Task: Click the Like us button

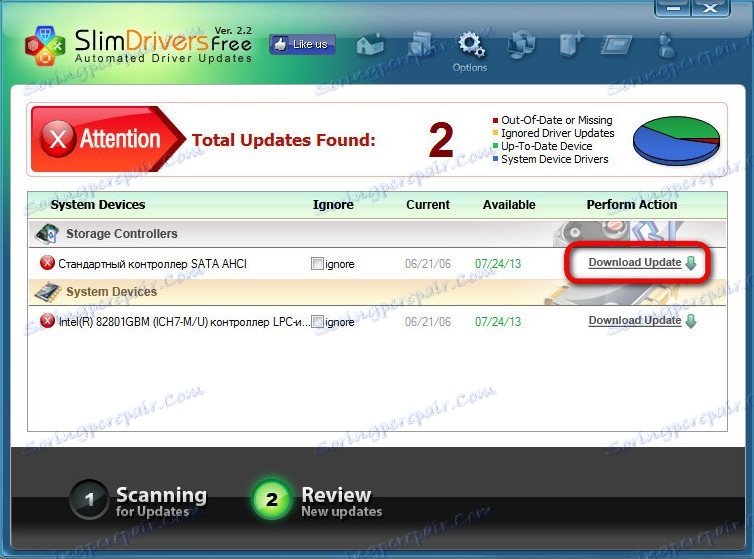Action: click(302, 45)
